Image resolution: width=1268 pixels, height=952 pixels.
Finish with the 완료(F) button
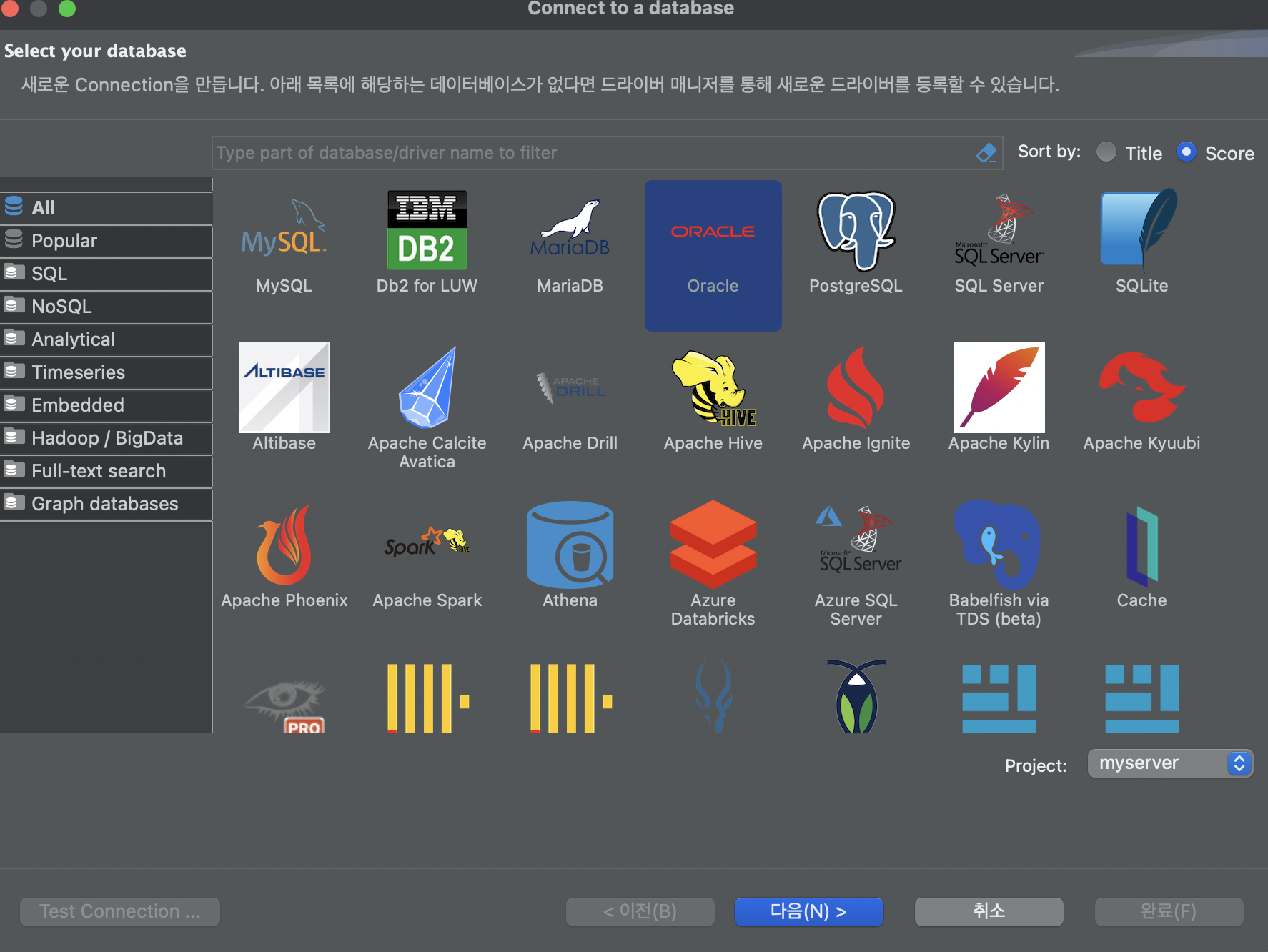click(x=1169, y=911)
